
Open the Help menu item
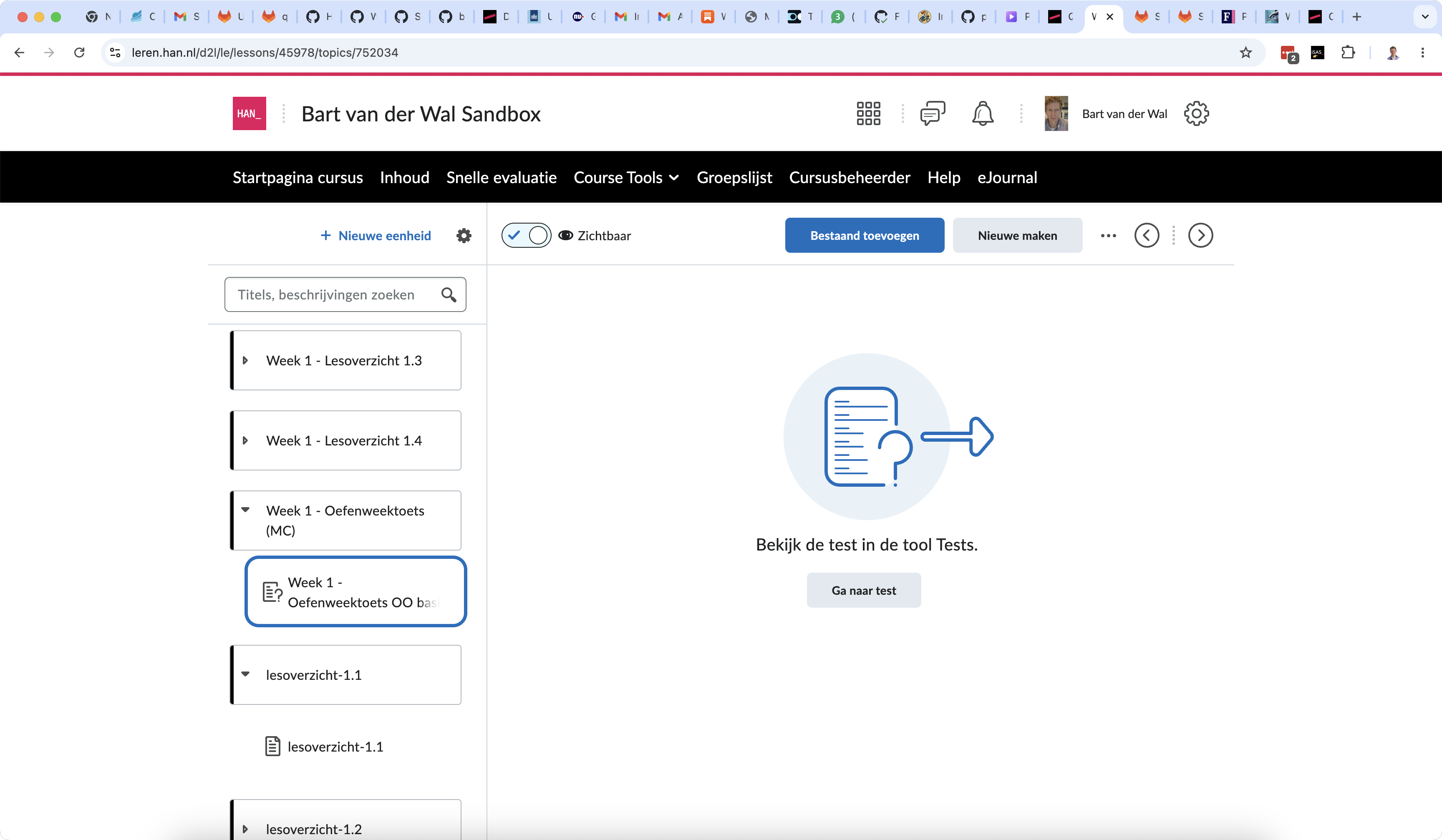coord(943,177)
